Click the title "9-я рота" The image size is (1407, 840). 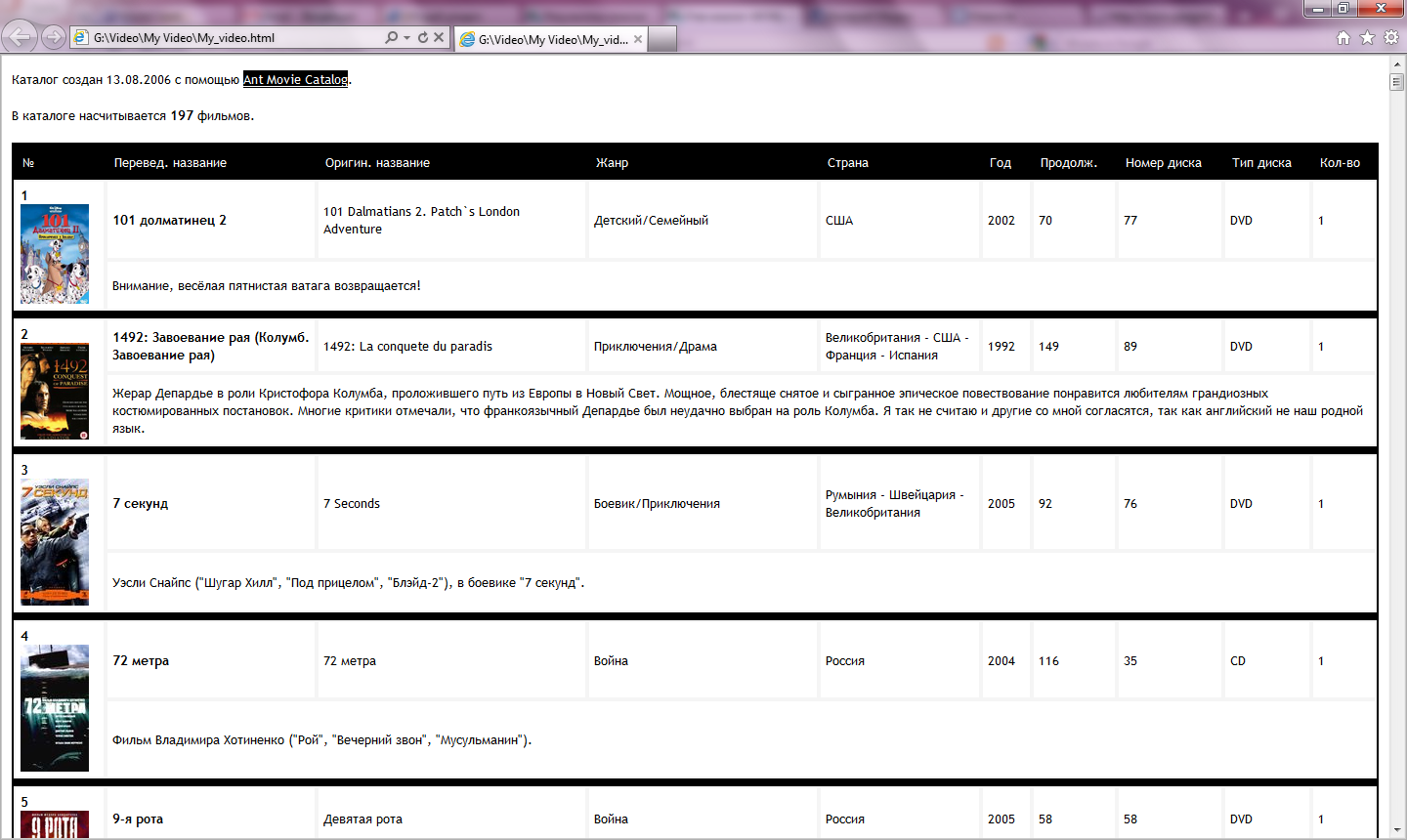tap(138, 819)
